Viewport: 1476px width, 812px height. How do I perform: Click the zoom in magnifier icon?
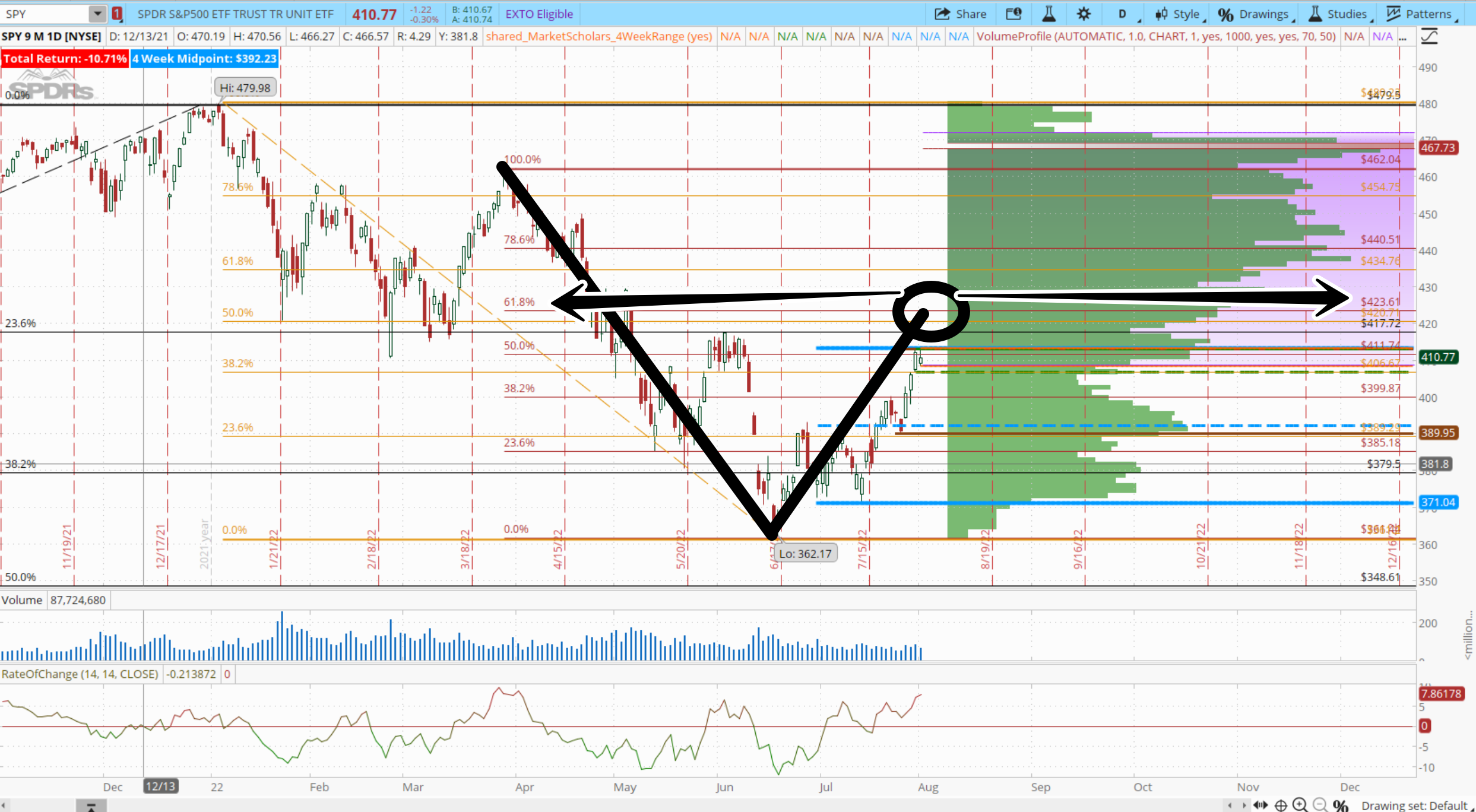[x=1300, y=805]
